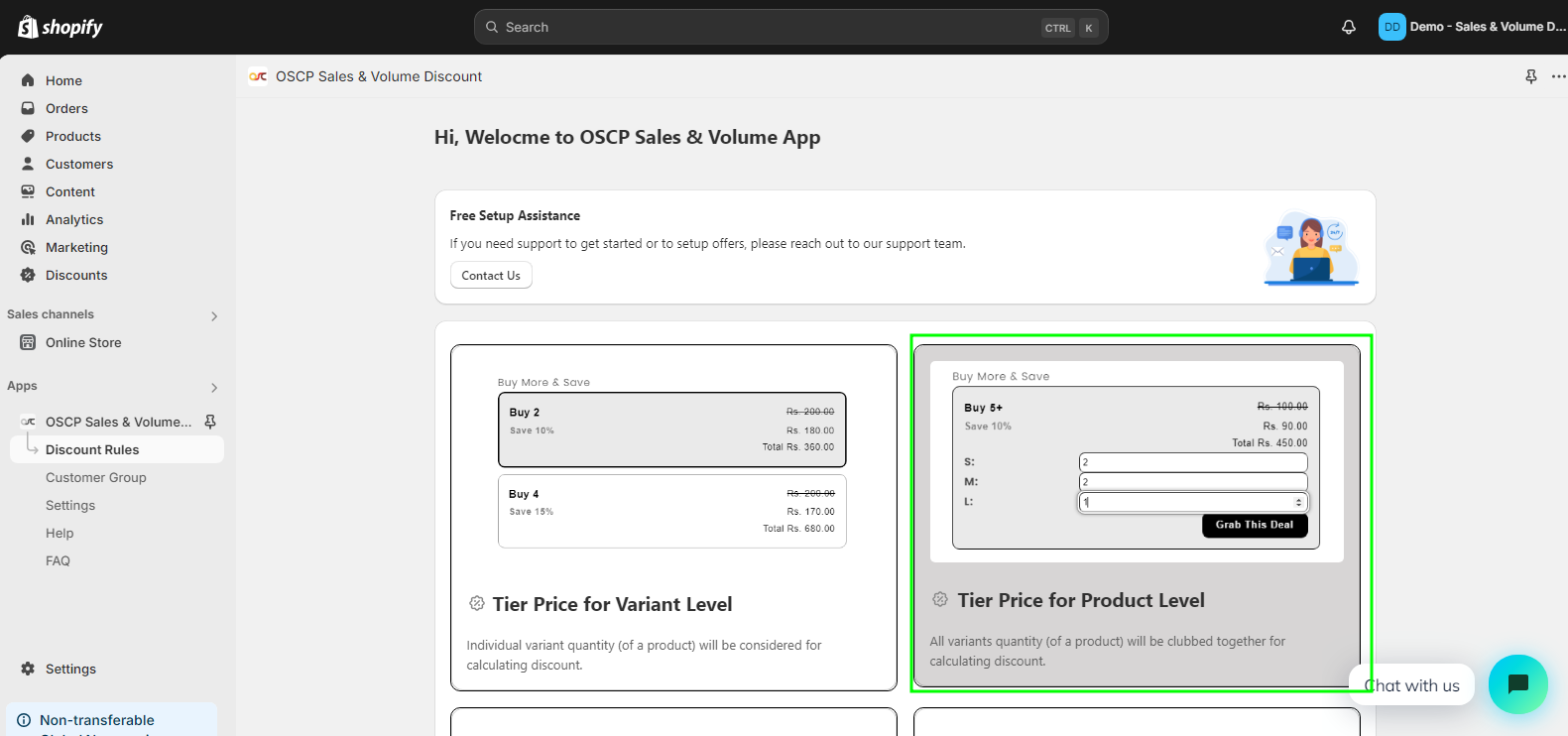
Task: Open the Analytics section
Action: [74, 219]
